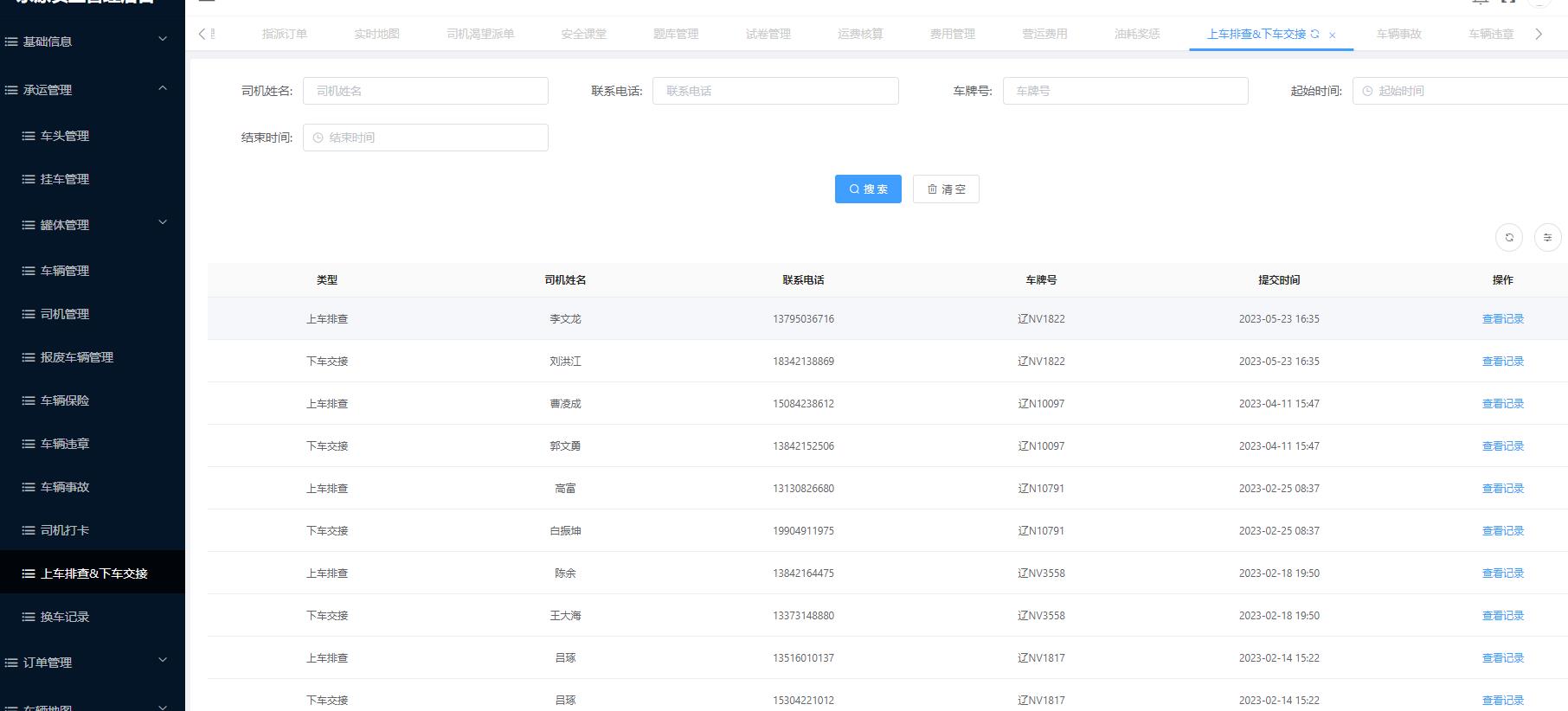The image size is (1568, 711).
Task: Close the 上车排查&下车交接 tab
Action: 1332,35
